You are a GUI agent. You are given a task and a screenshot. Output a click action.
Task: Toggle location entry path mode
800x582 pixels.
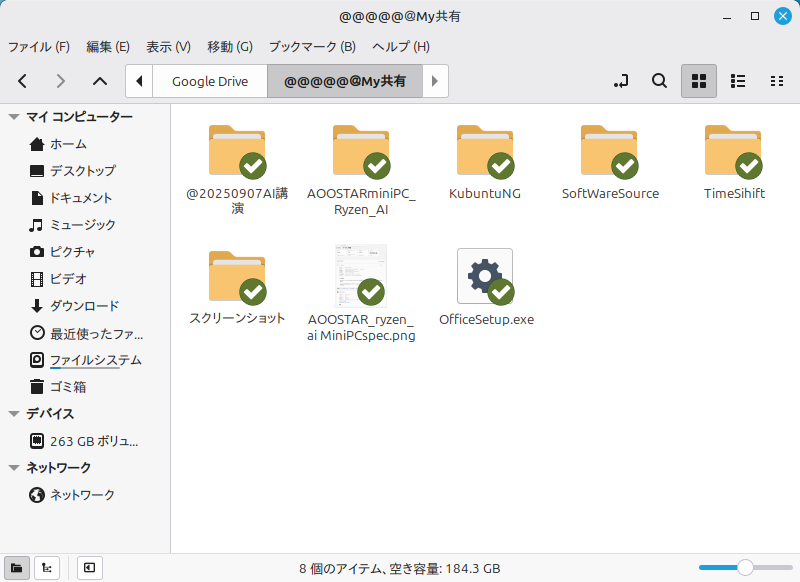tap(621, 81)
